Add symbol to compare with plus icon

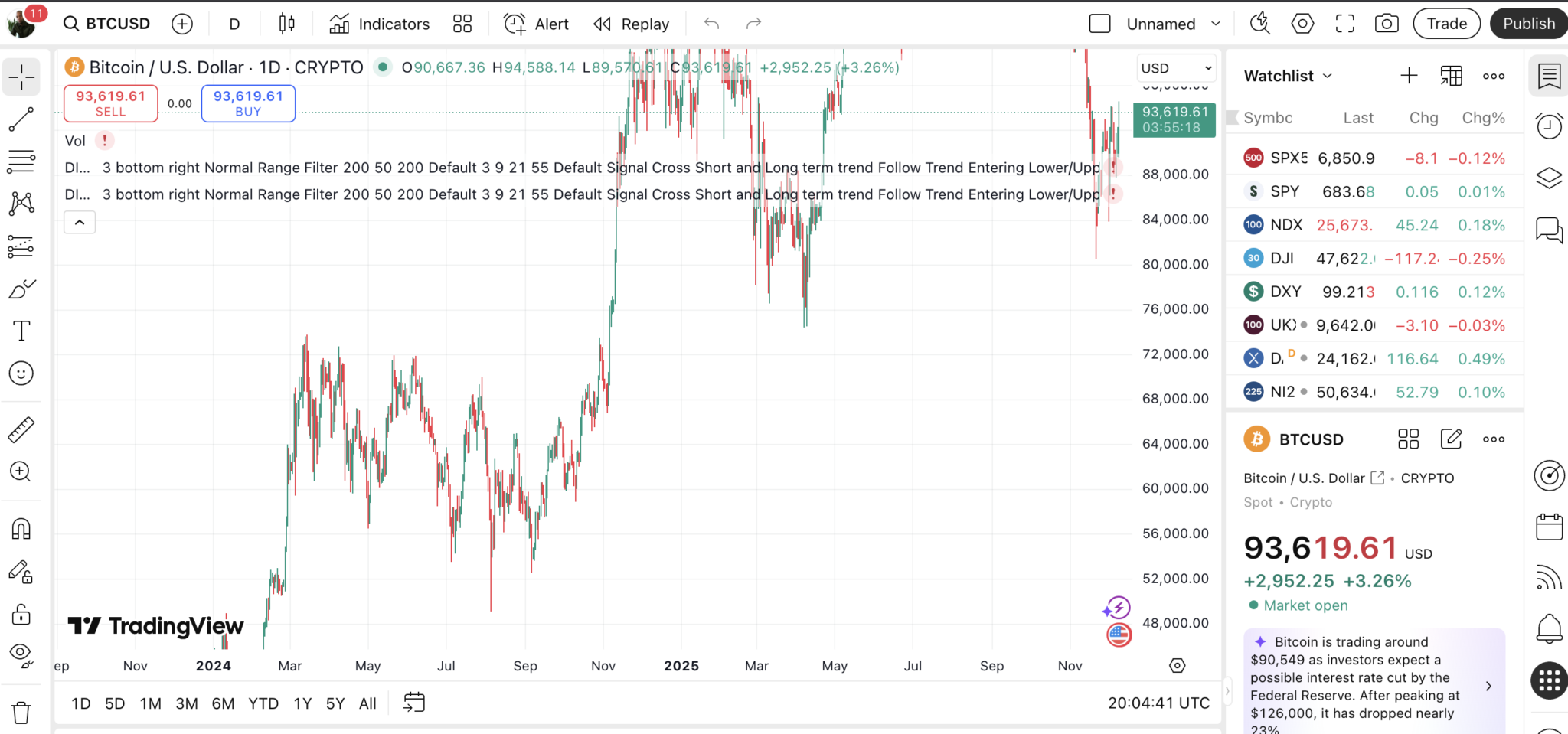tap(182, 24)
